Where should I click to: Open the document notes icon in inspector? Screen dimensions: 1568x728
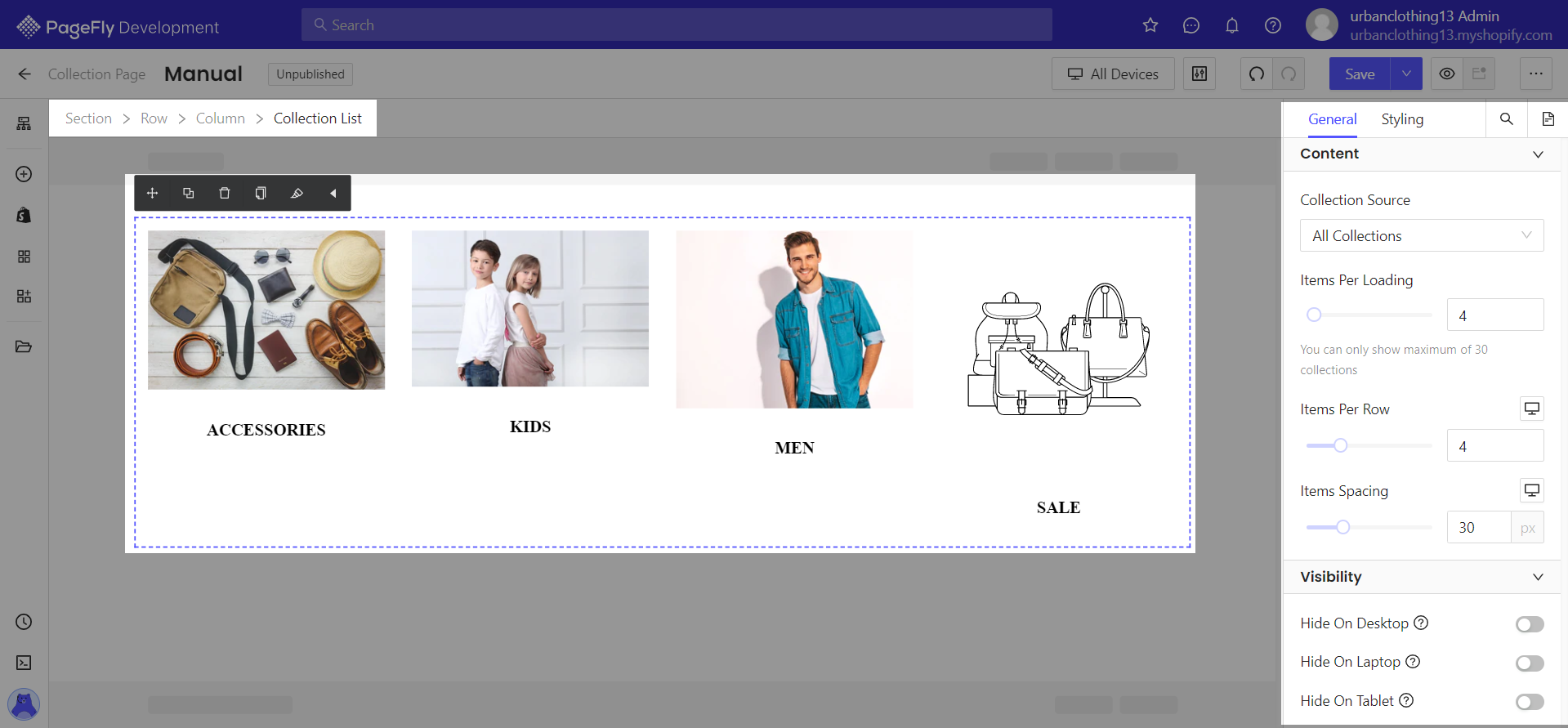[x=1548, y=119]
